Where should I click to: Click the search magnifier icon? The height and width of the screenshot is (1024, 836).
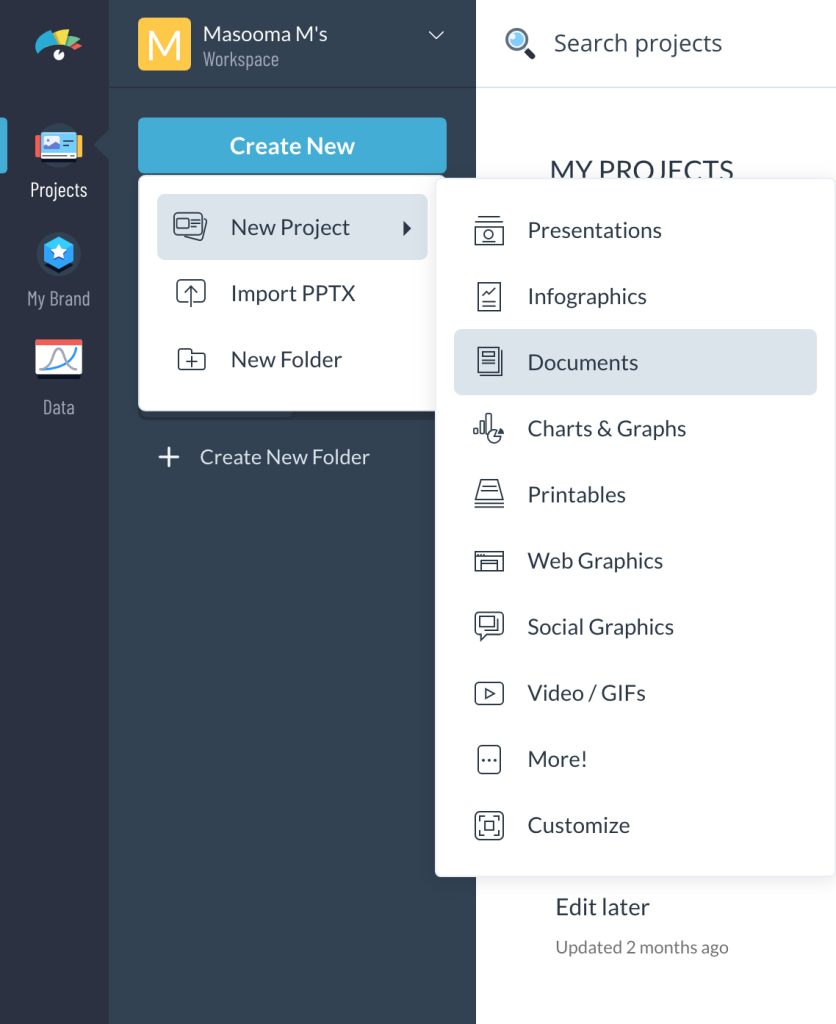coord(520,43)
